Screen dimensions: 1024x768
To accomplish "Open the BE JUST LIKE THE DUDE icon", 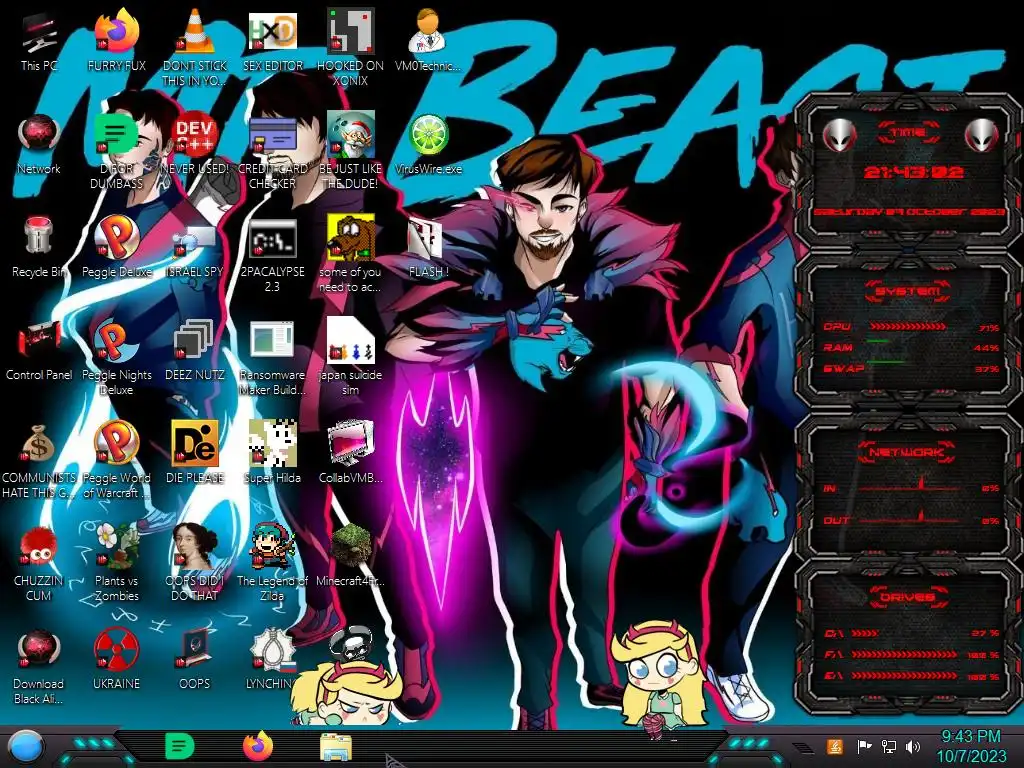I will (x=351, y=152).
